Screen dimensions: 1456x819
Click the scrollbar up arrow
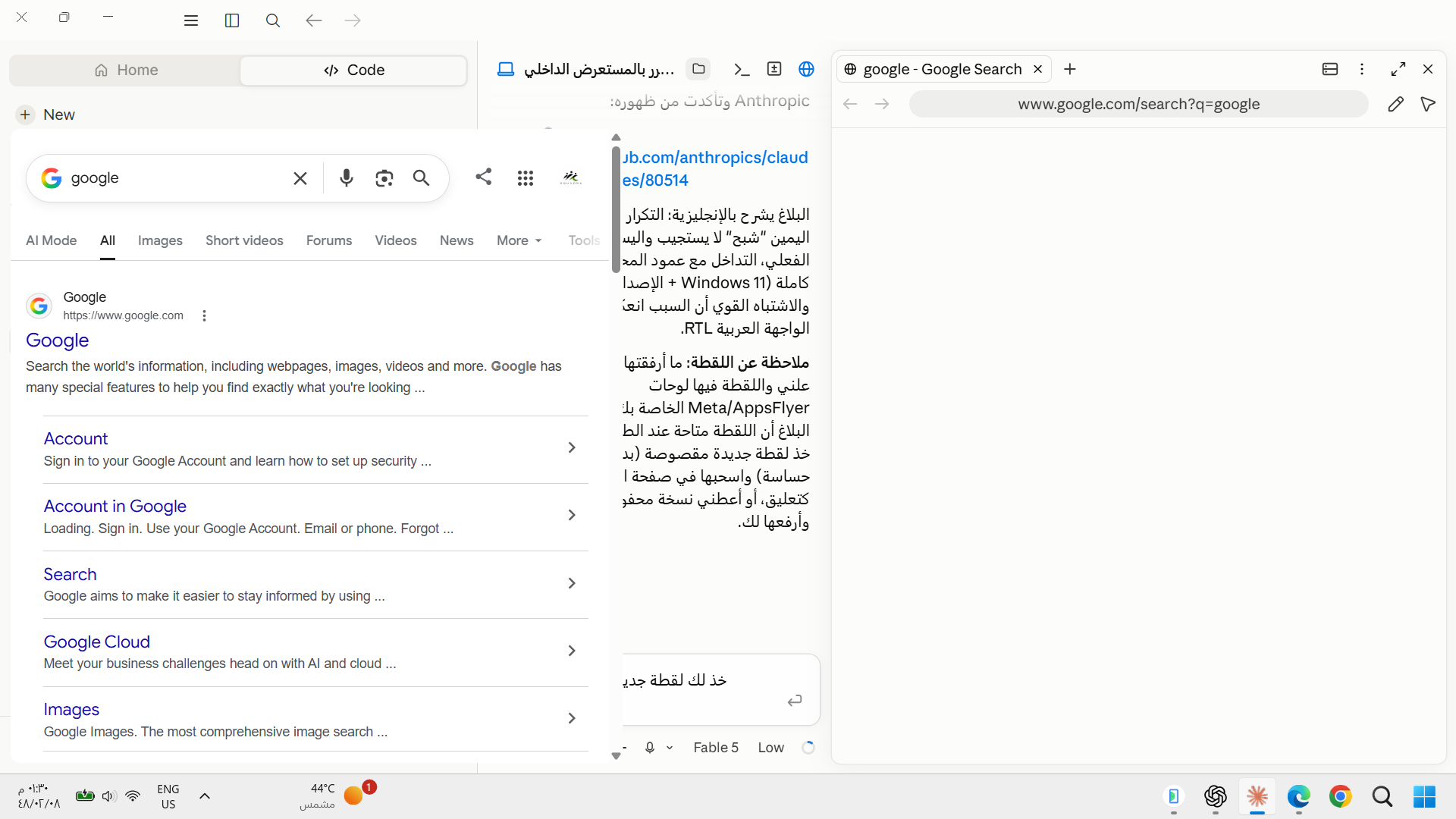(616, 137)
